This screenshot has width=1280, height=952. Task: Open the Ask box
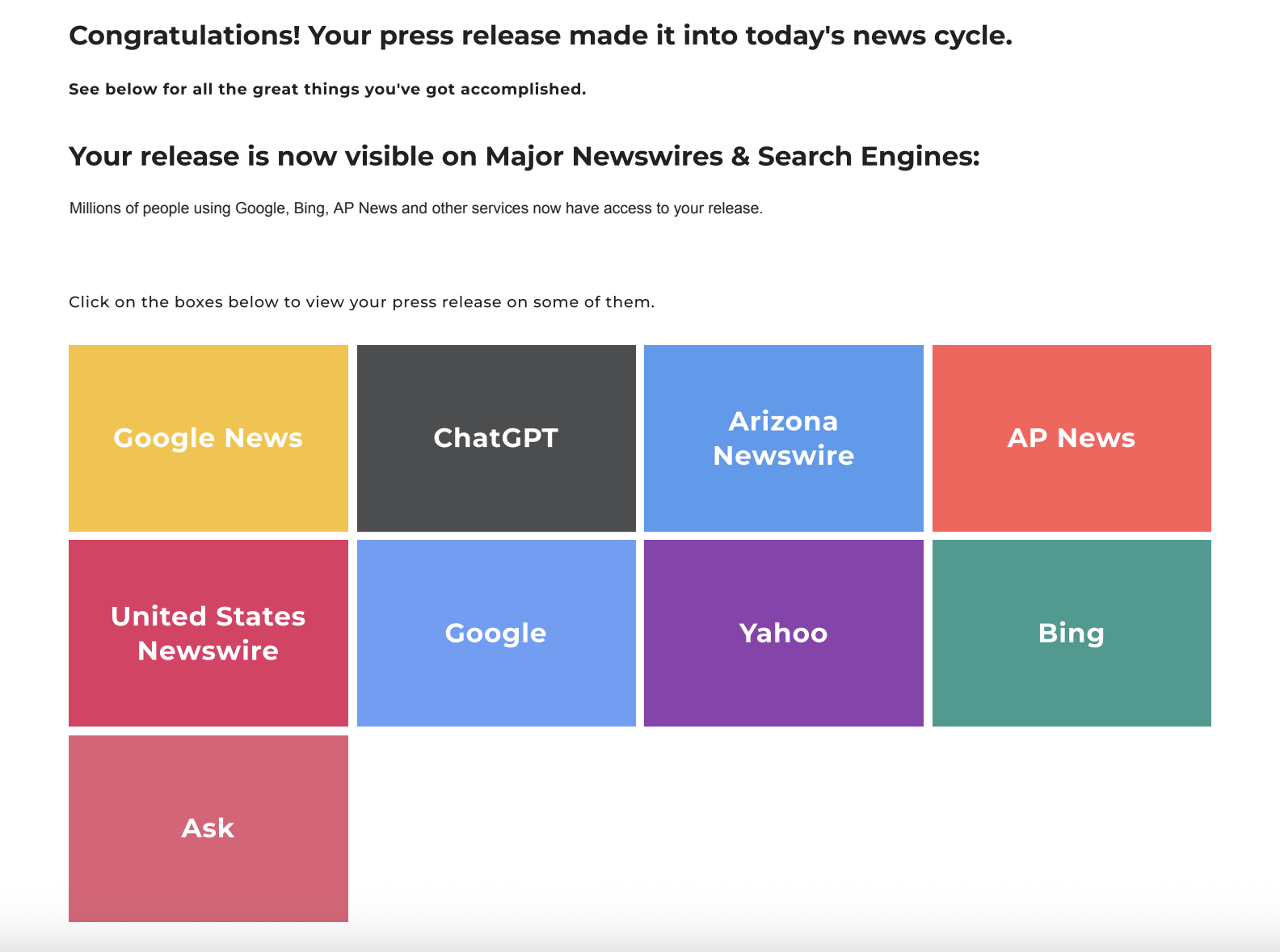(x=208, y=828)
